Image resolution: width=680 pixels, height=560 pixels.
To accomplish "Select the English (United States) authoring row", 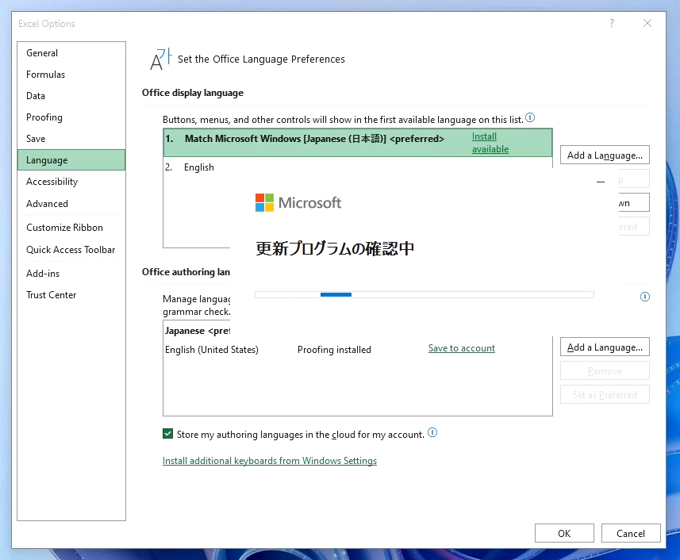I will tap(357, 350).
